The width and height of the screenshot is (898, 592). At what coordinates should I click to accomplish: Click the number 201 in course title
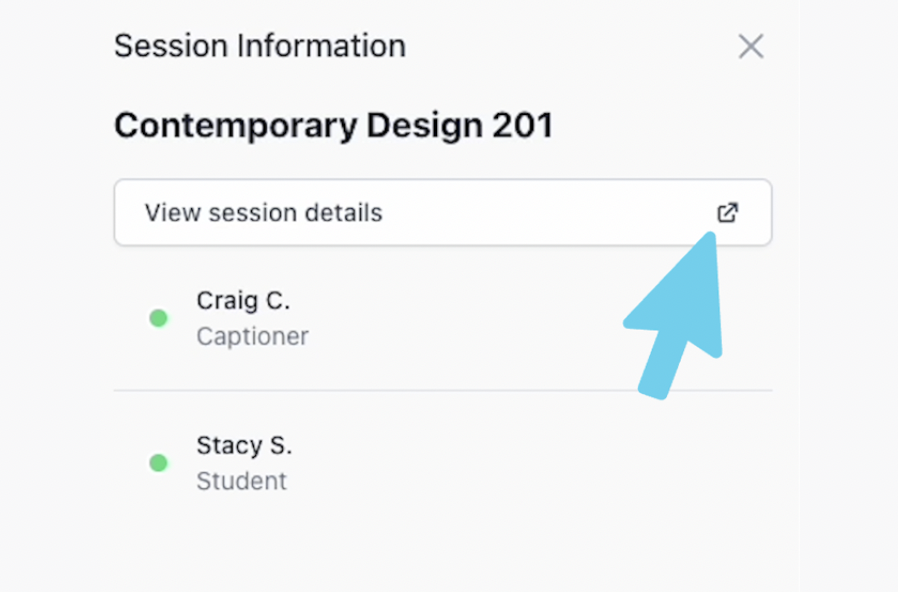(x=523, y=125)
